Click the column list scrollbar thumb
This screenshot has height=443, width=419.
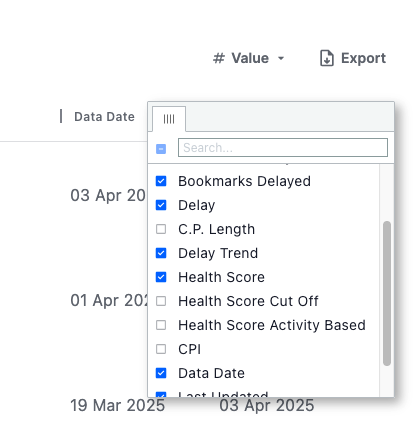387,293
